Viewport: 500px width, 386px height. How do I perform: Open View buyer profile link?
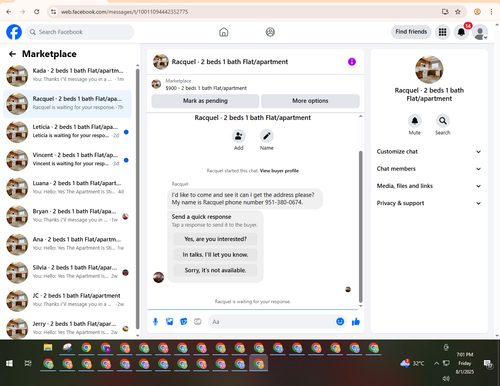(279, 171)
